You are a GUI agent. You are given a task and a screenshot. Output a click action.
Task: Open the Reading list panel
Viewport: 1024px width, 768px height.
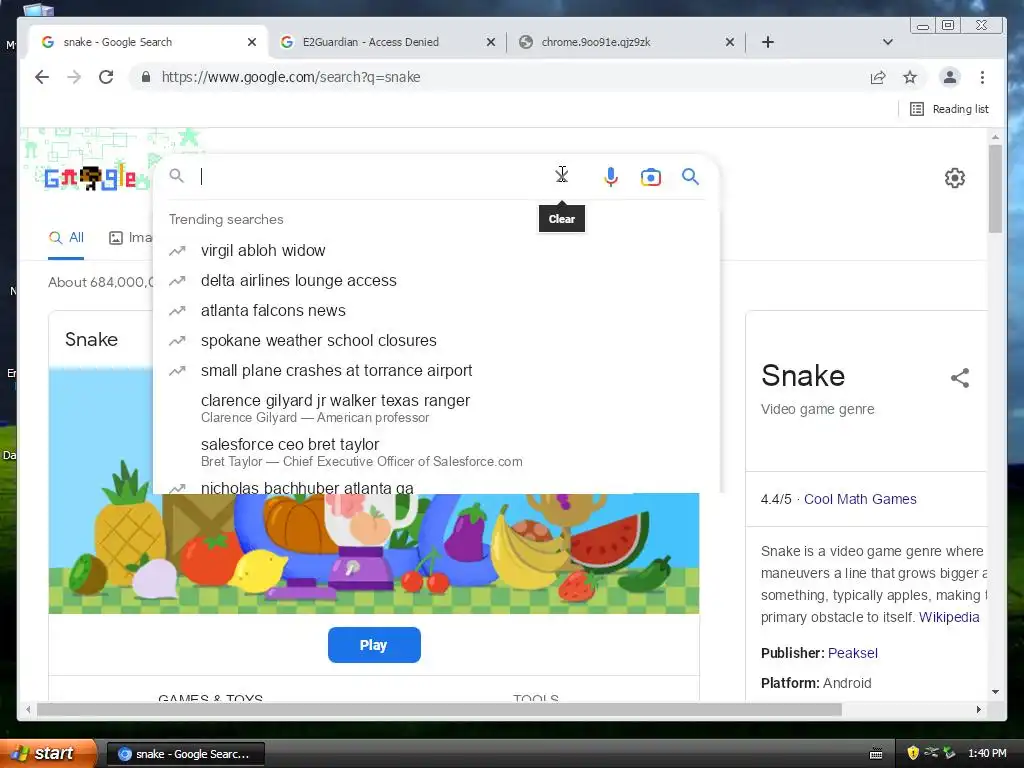point(950,109)
